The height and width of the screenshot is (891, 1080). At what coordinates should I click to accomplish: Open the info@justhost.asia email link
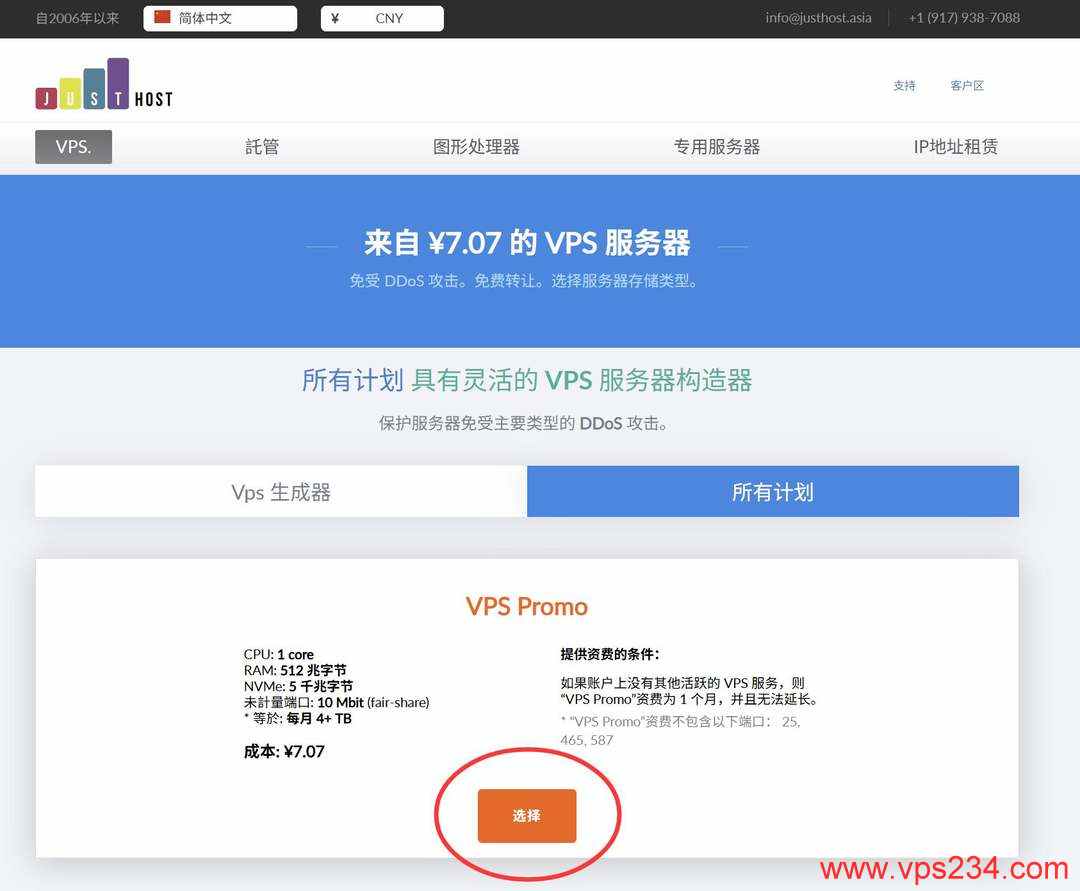pyautogui.click(x=818, y=18)
